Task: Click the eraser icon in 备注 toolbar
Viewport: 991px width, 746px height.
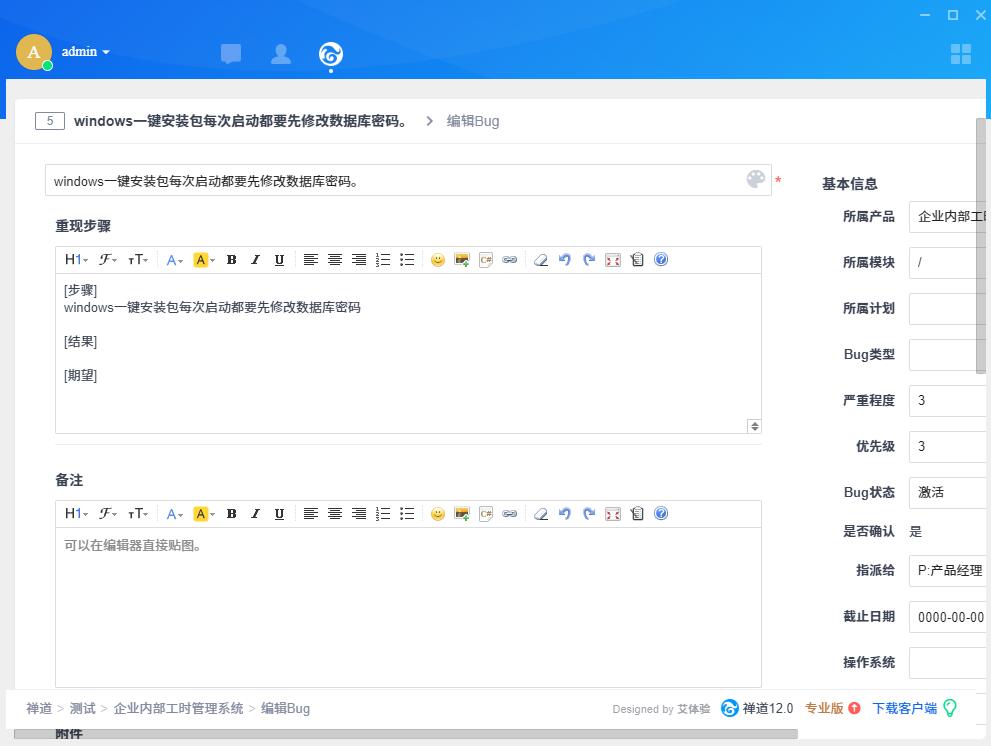Action: coord(541,514)
